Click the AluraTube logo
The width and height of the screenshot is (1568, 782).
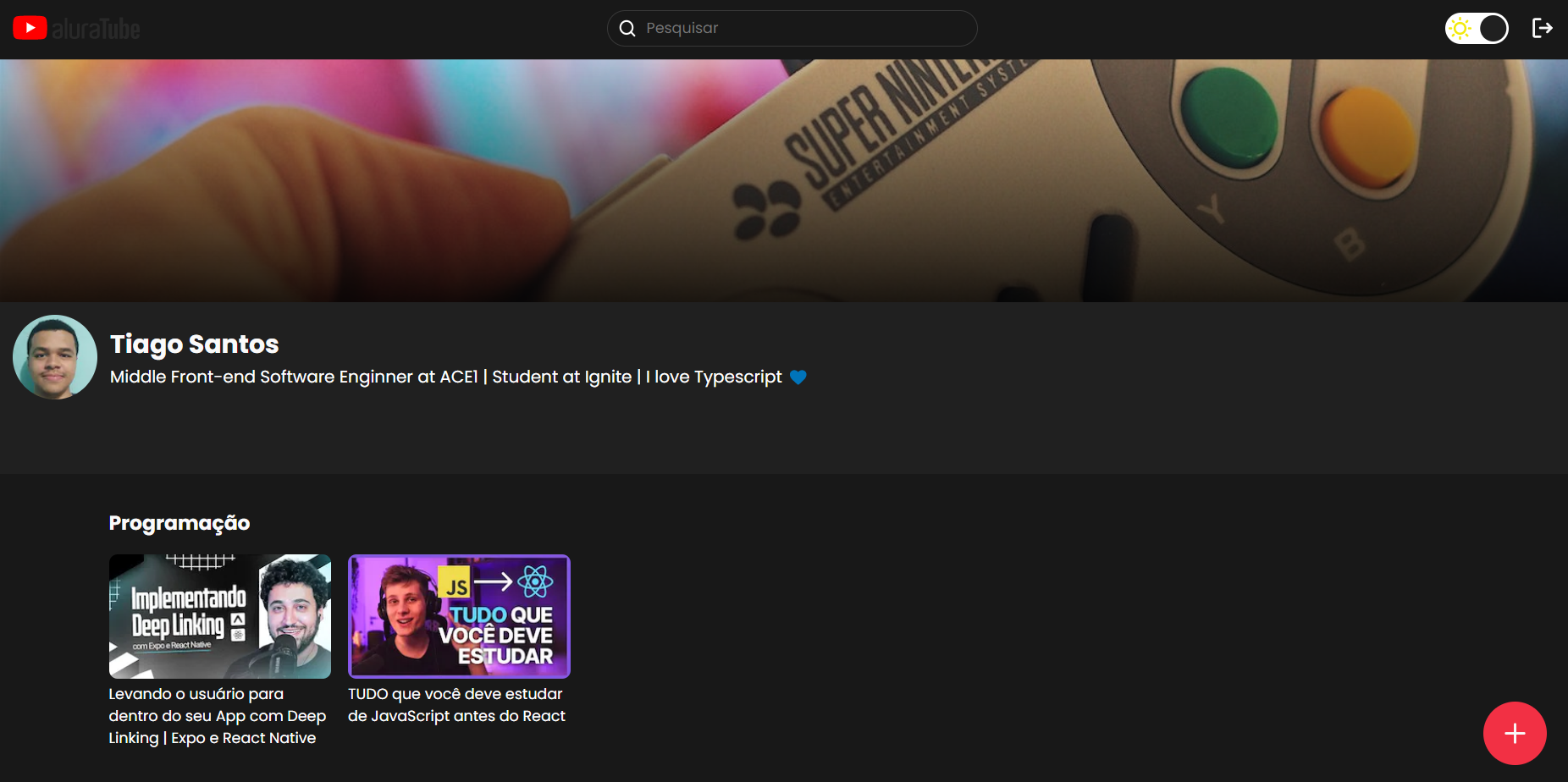76,29
